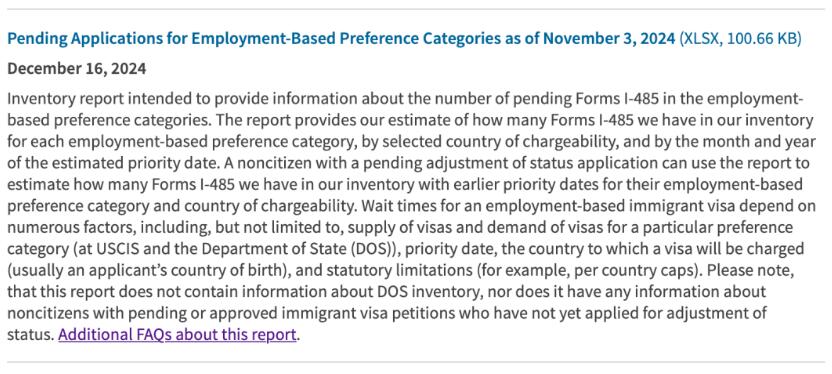Click the XLSX, 100.66 KB file info
The height and width of the screenshot is (374, 832).
pos(740,39)
